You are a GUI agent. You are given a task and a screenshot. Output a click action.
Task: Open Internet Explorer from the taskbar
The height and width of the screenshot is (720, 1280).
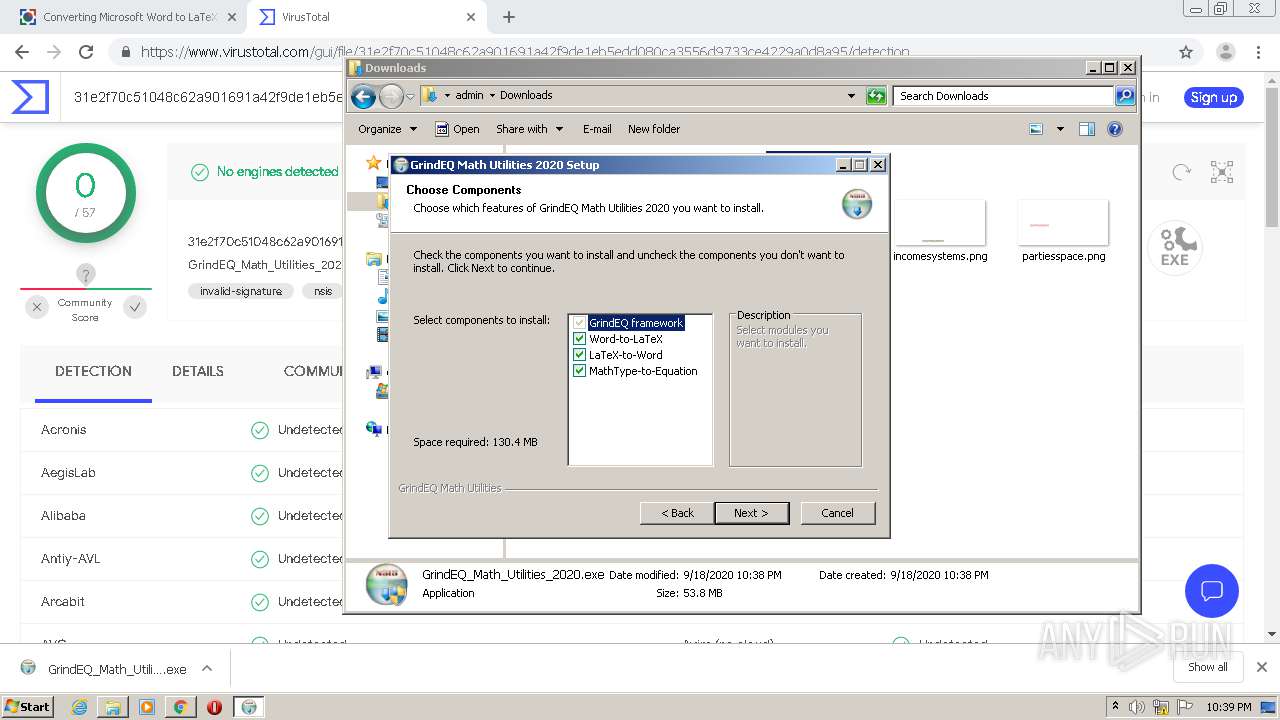coord(79,707)
